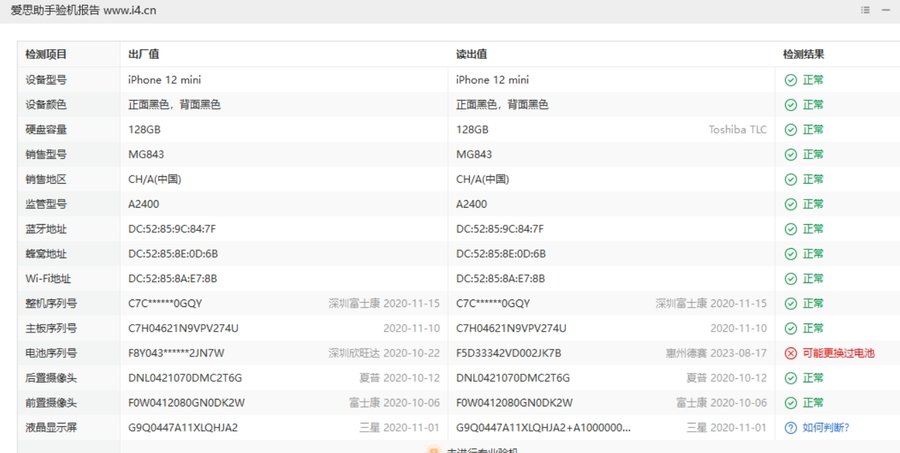Click green check icon in 硬盘容量 row
900x453 pixels.
click(x=790, y=130)
